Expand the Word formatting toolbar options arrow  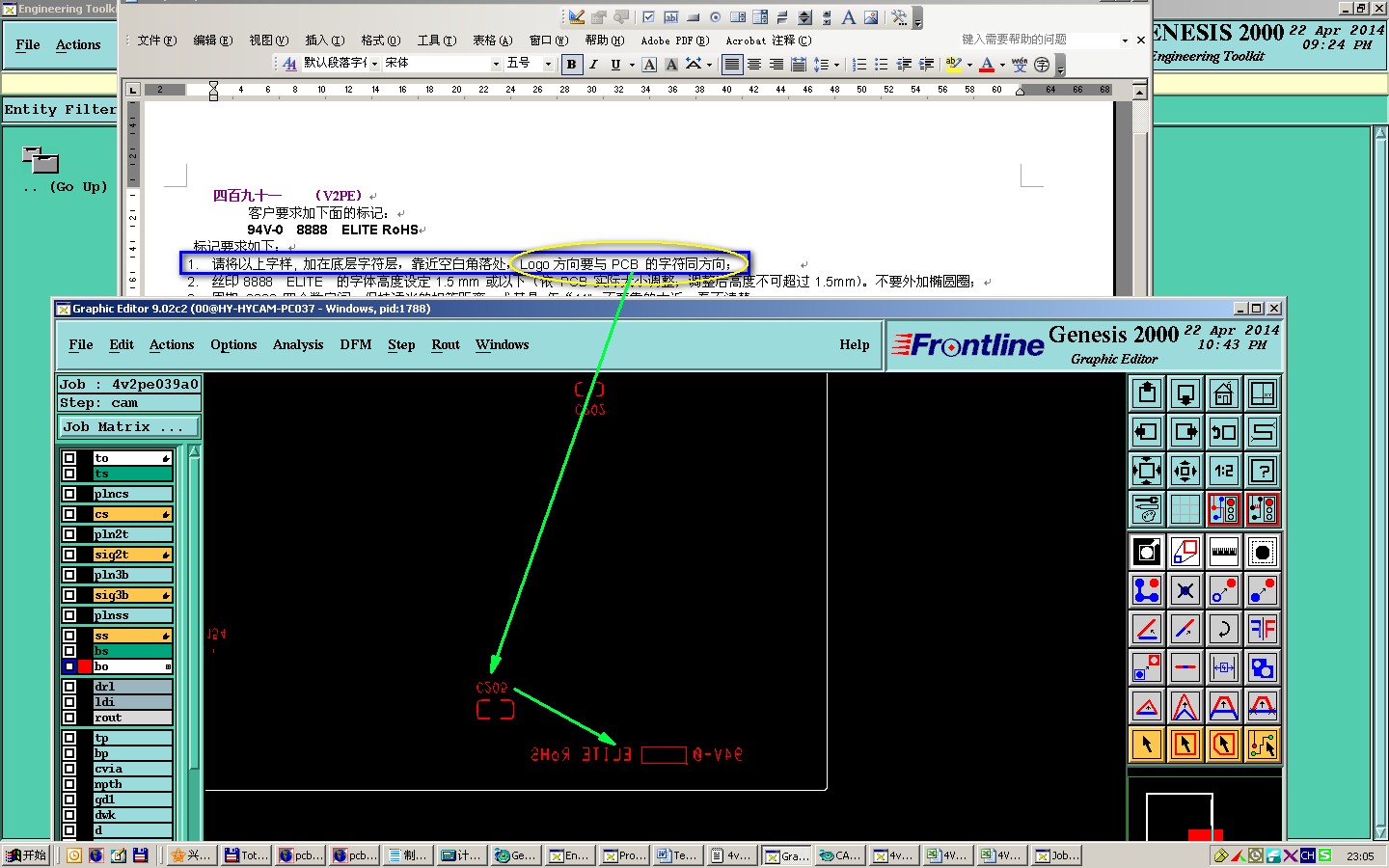pyautogui.click(x=1060, y=67)
